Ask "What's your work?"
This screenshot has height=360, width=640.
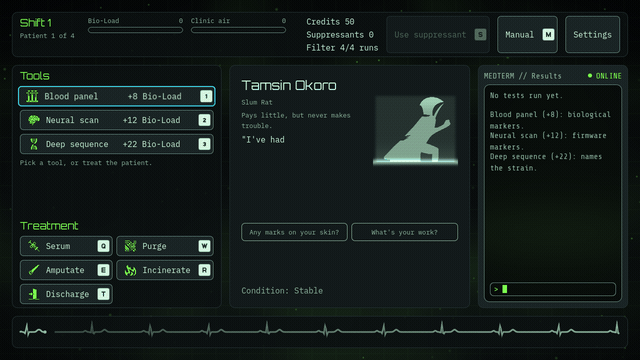[404, 232]
